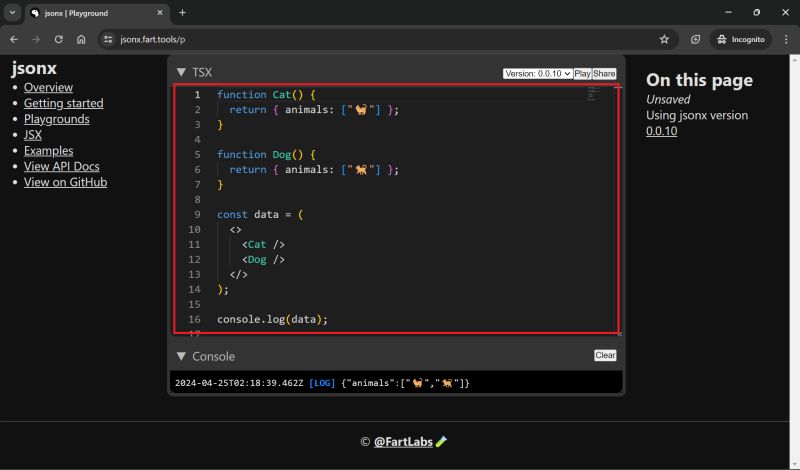This screenshot has width=800, height=470.
Task: Open the 0.0.10 version link
Action: [x=661, y=131]
